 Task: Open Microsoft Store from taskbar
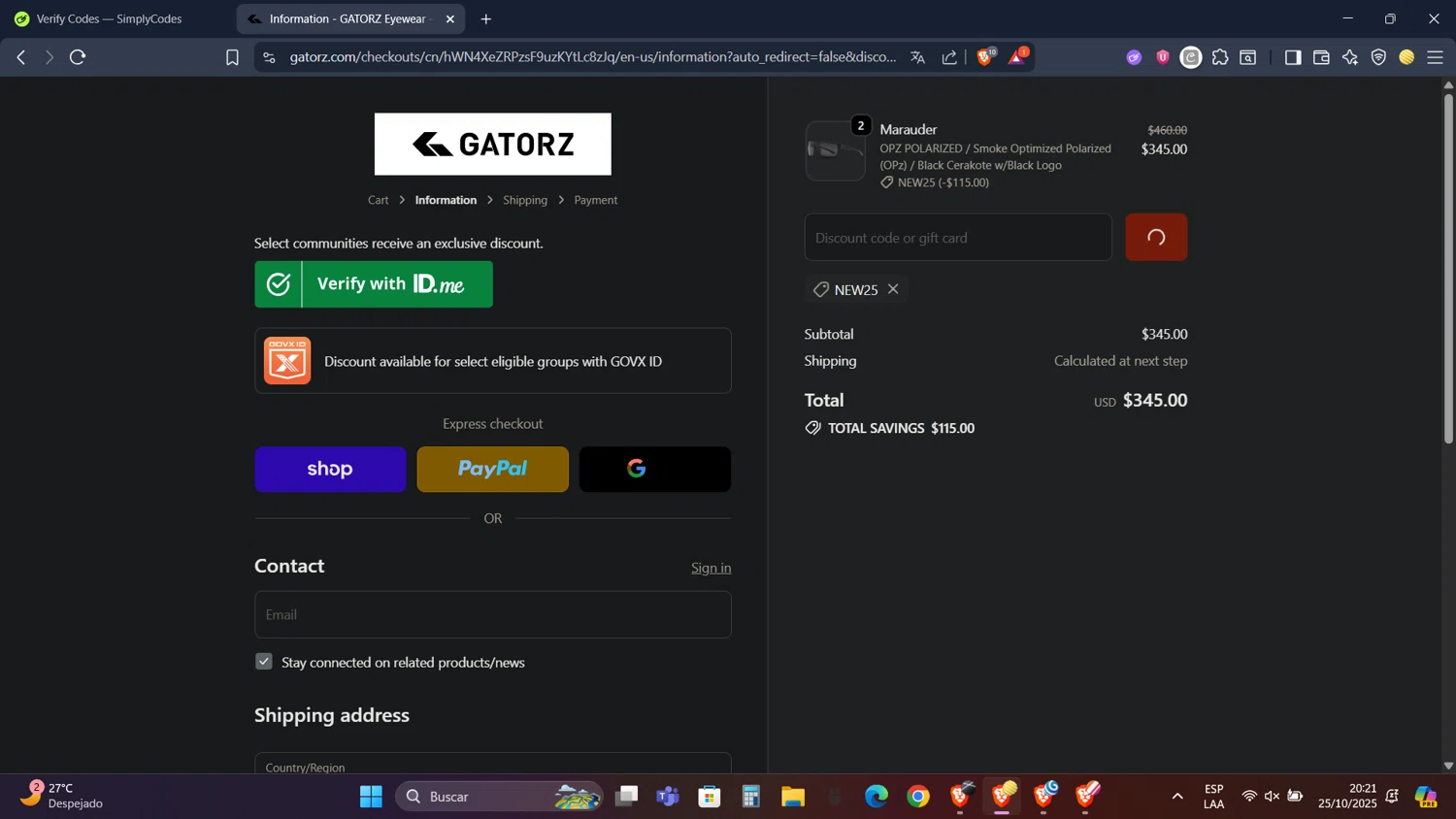[710, 797]
